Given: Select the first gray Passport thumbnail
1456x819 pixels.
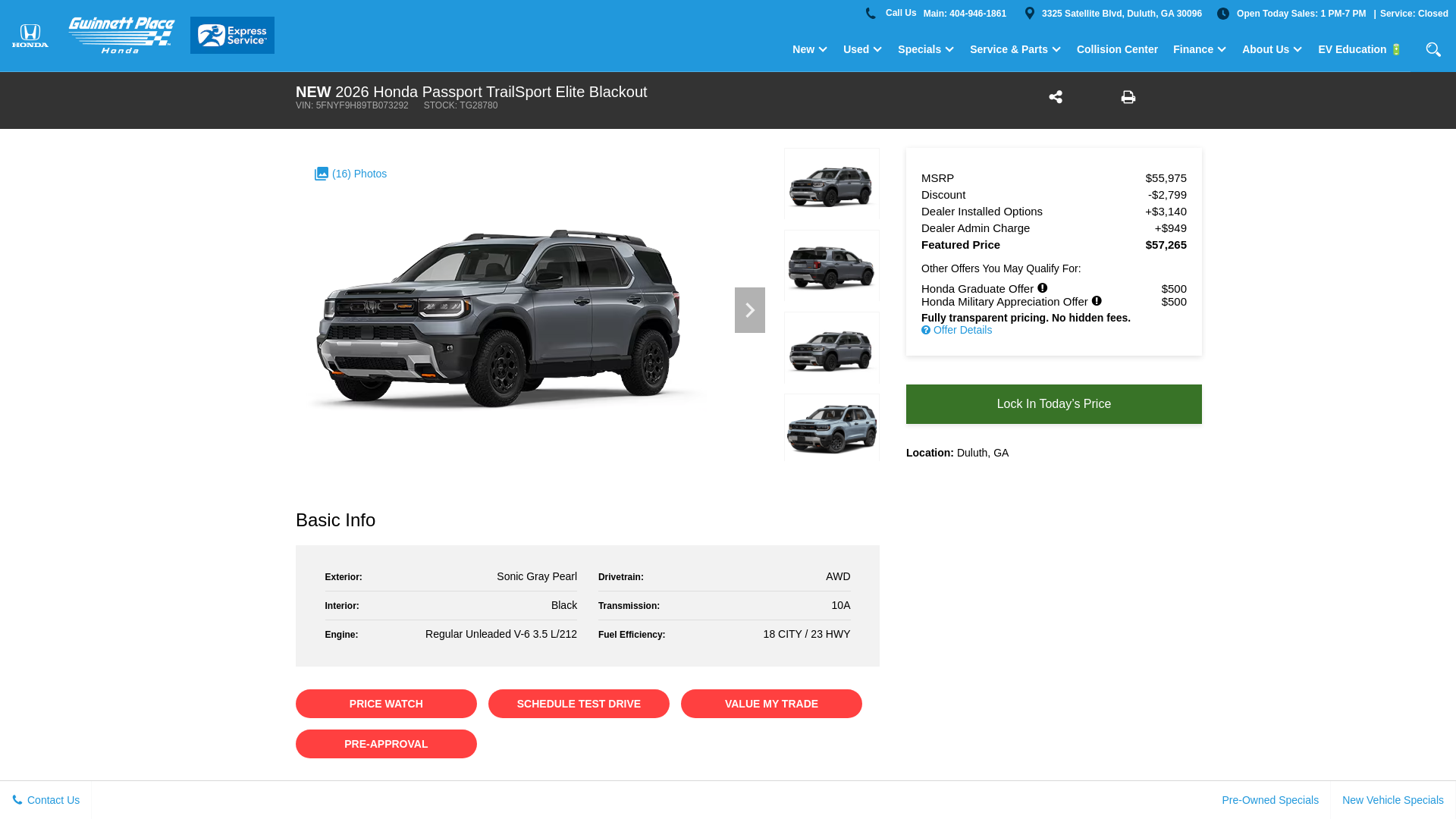Looking at the screenshot, I should click(x=832, y=184).
